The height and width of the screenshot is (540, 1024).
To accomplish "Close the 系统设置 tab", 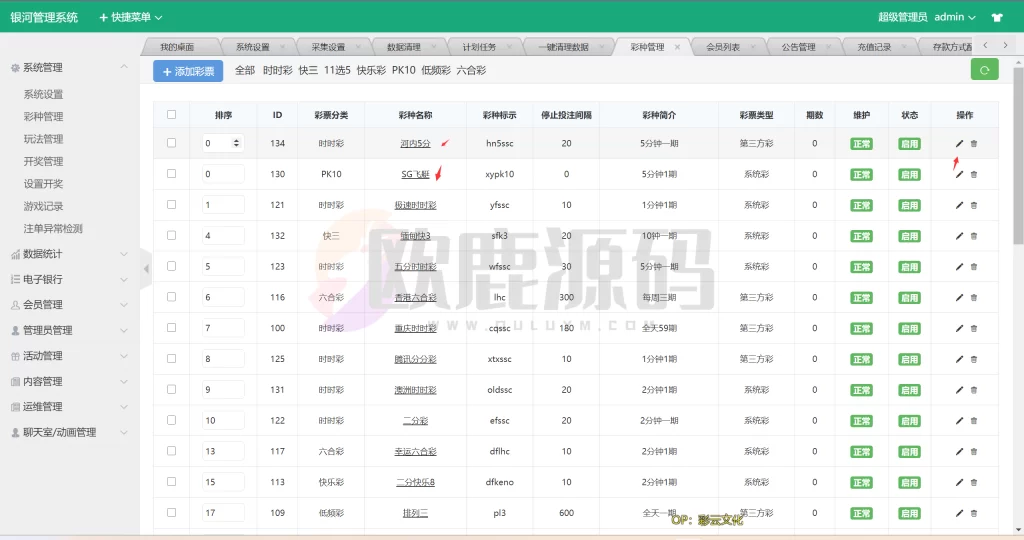I will tap(282, 47).
